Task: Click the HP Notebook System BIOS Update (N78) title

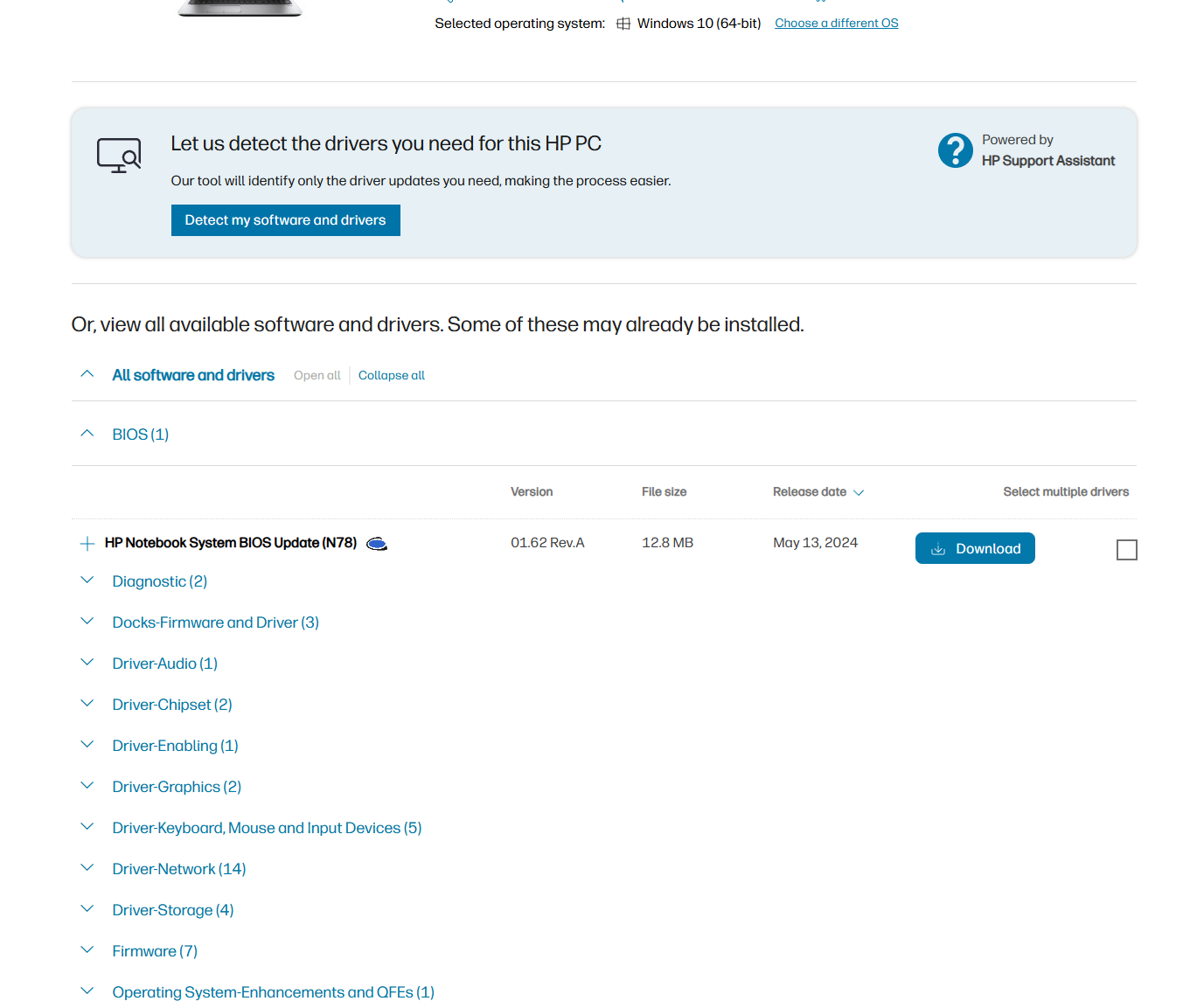Action: click(231, 543)
